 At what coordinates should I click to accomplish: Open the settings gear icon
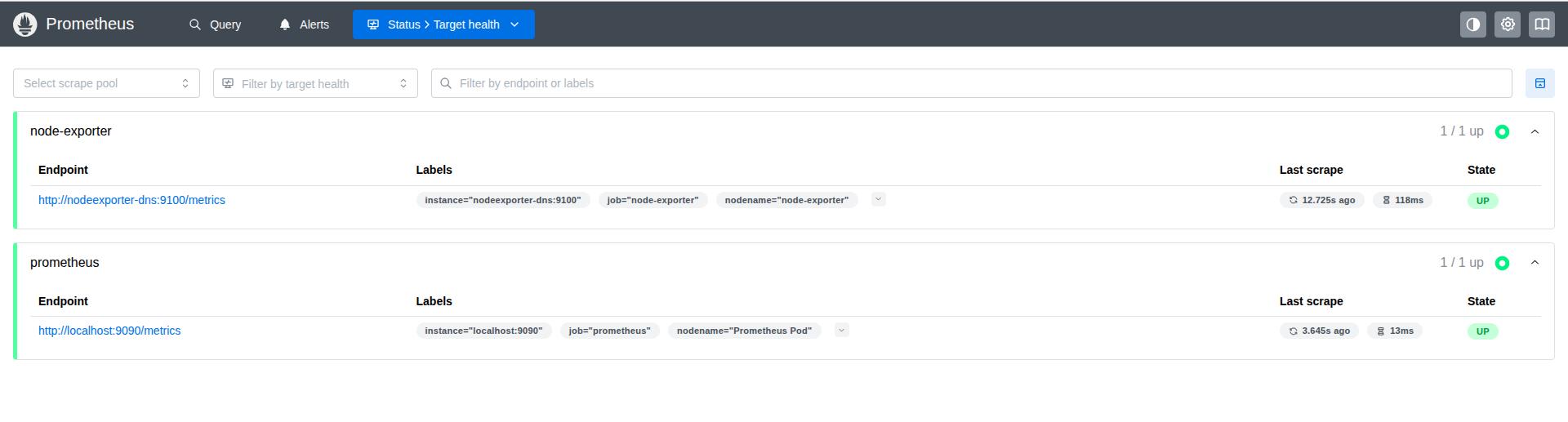(1507, 24)
